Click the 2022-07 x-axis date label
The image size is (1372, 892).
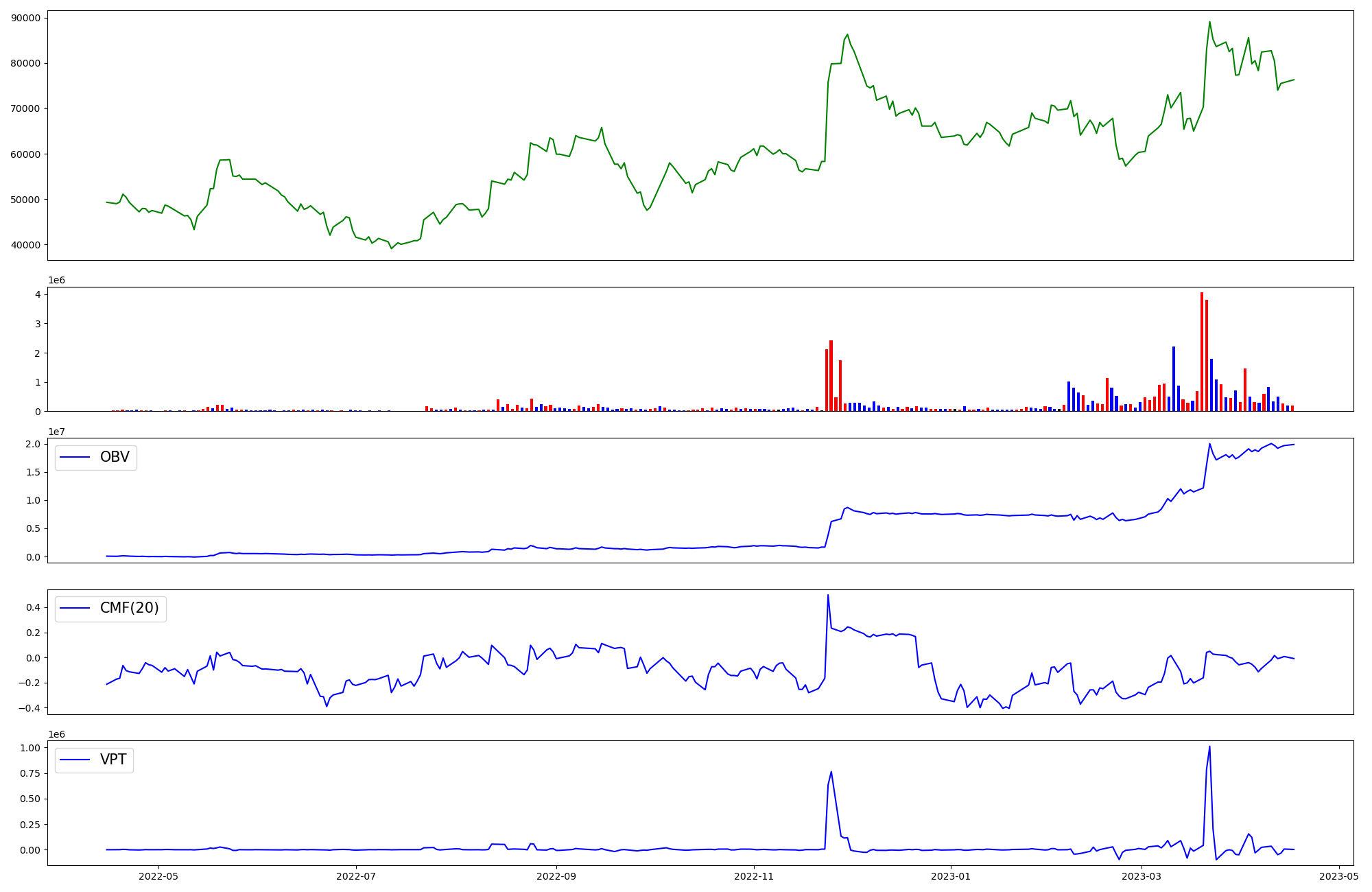coord(357,876)
